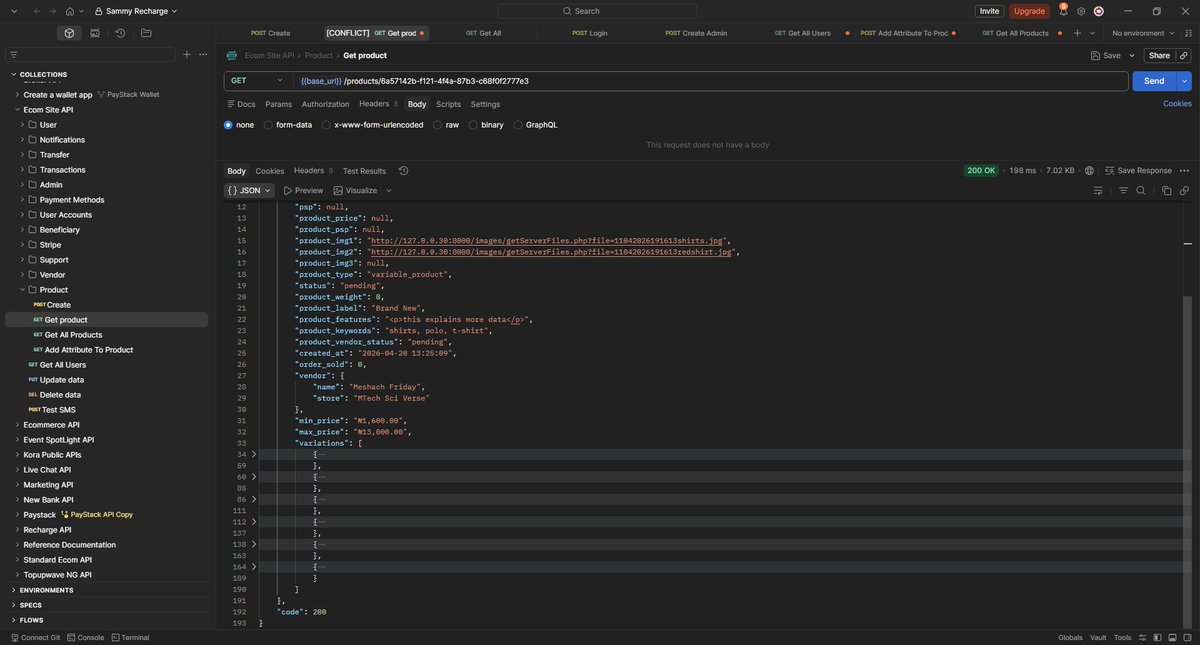Open the Scripts request tab

pyautogui.click(x=448, y=104)
